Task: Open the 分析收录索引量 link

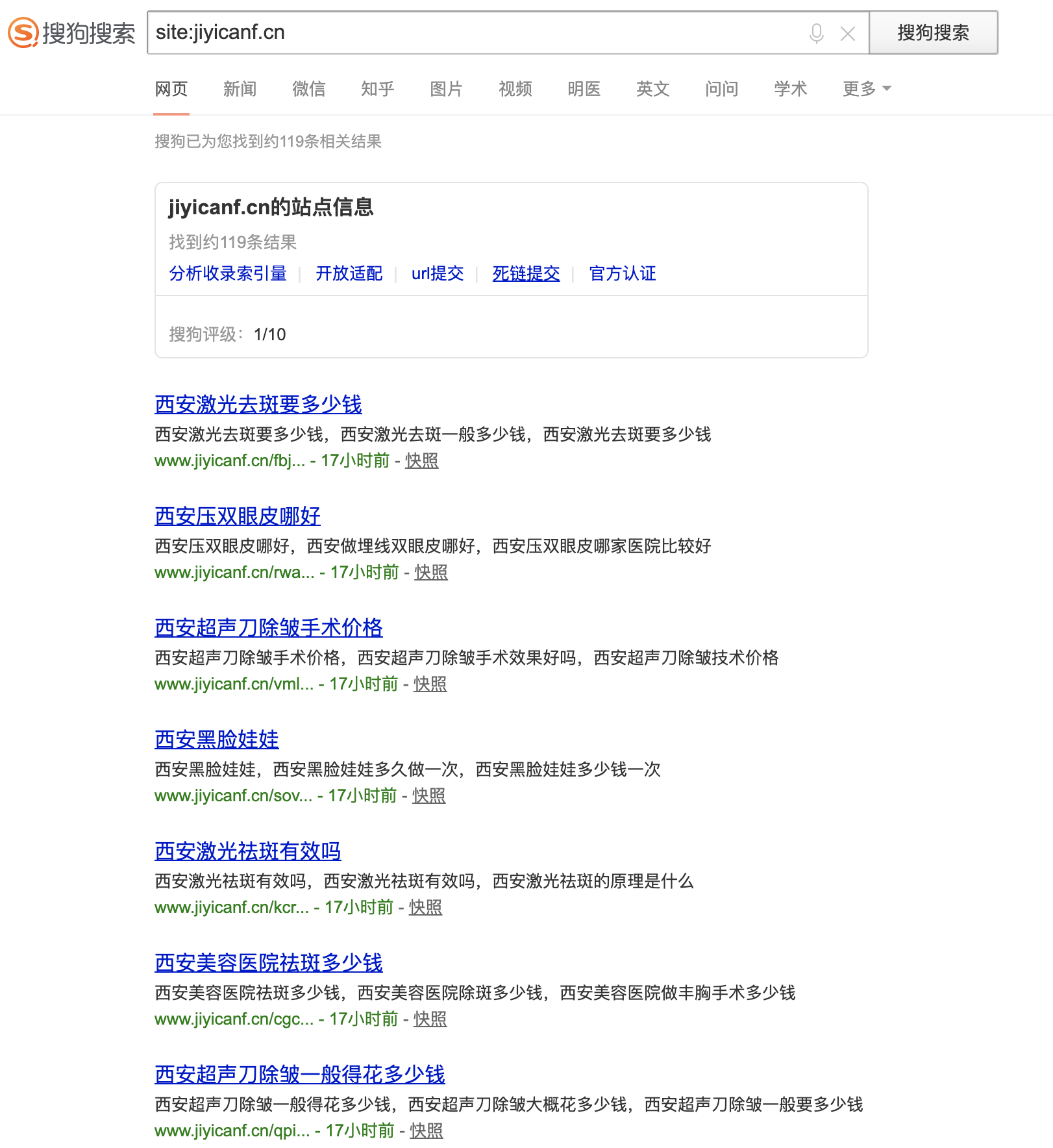Action: click(228, 273)
